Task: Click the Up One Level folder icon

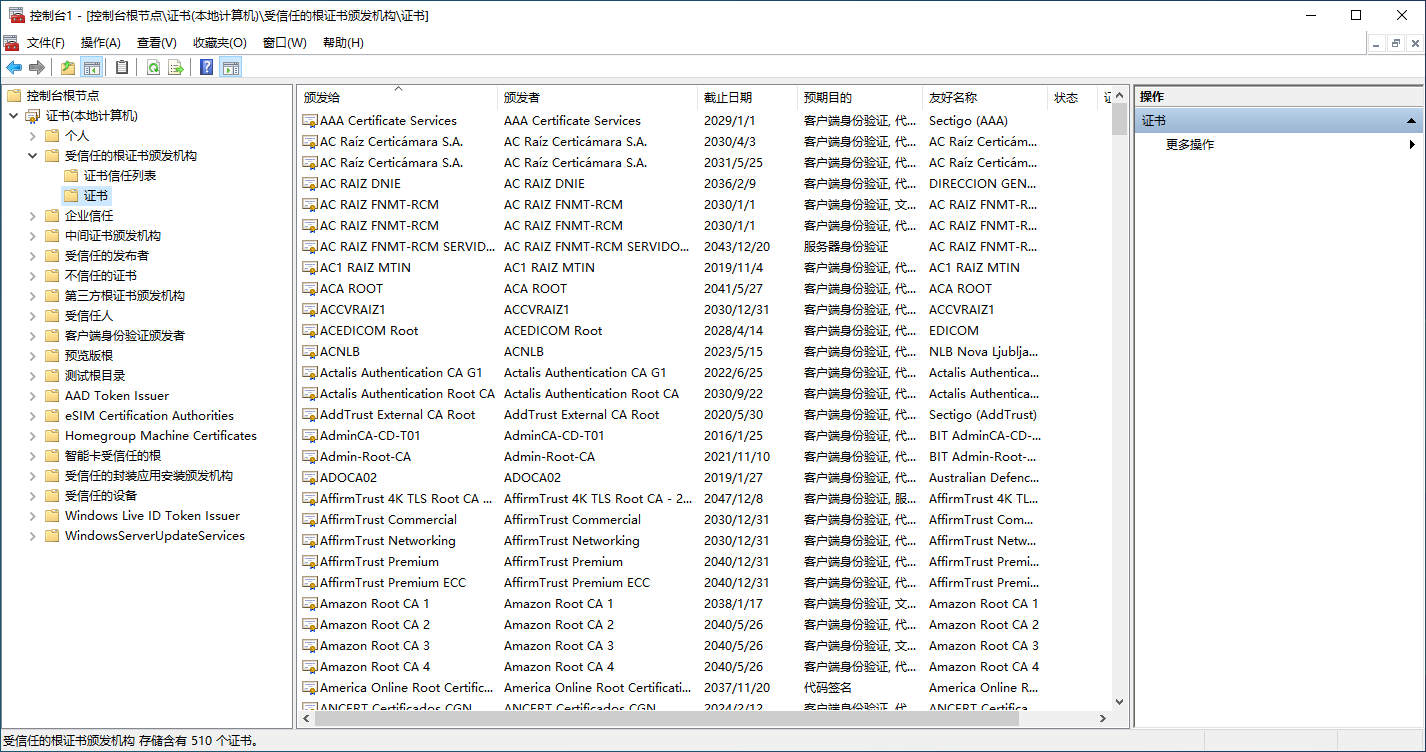Action: pyautogui.click(x=68, y=67)
